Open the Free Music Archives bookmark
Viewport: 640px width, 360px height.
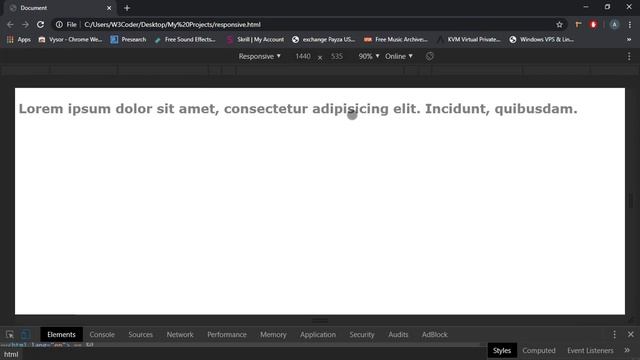point(396,40)
